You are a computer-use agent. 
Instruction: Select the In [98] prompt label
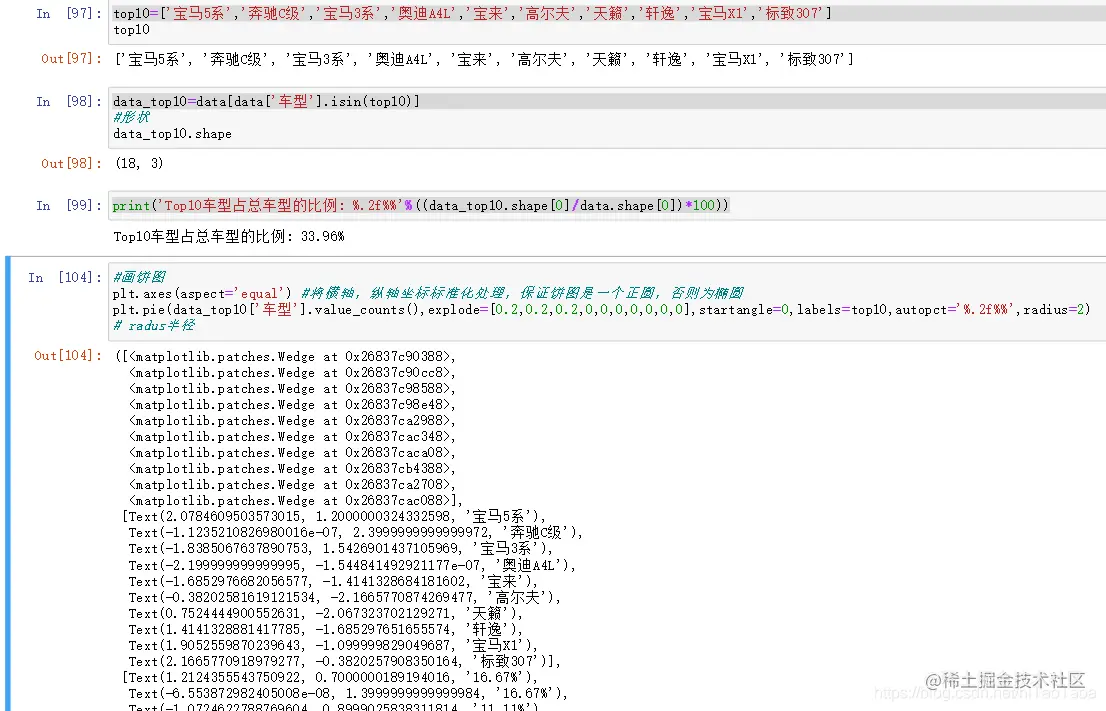tap(68, 102)
